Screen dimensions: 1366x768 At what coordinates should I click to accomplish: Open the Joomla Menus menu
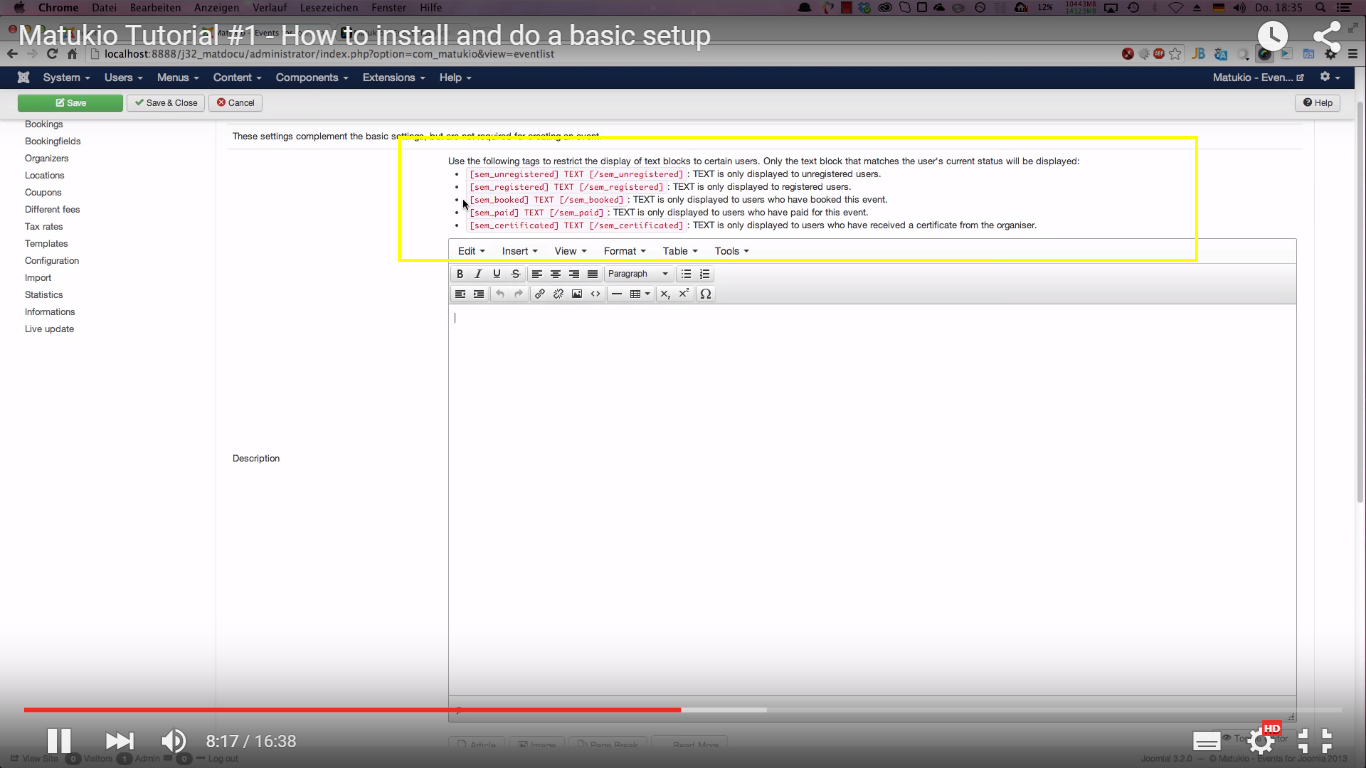tap(178, 78)
